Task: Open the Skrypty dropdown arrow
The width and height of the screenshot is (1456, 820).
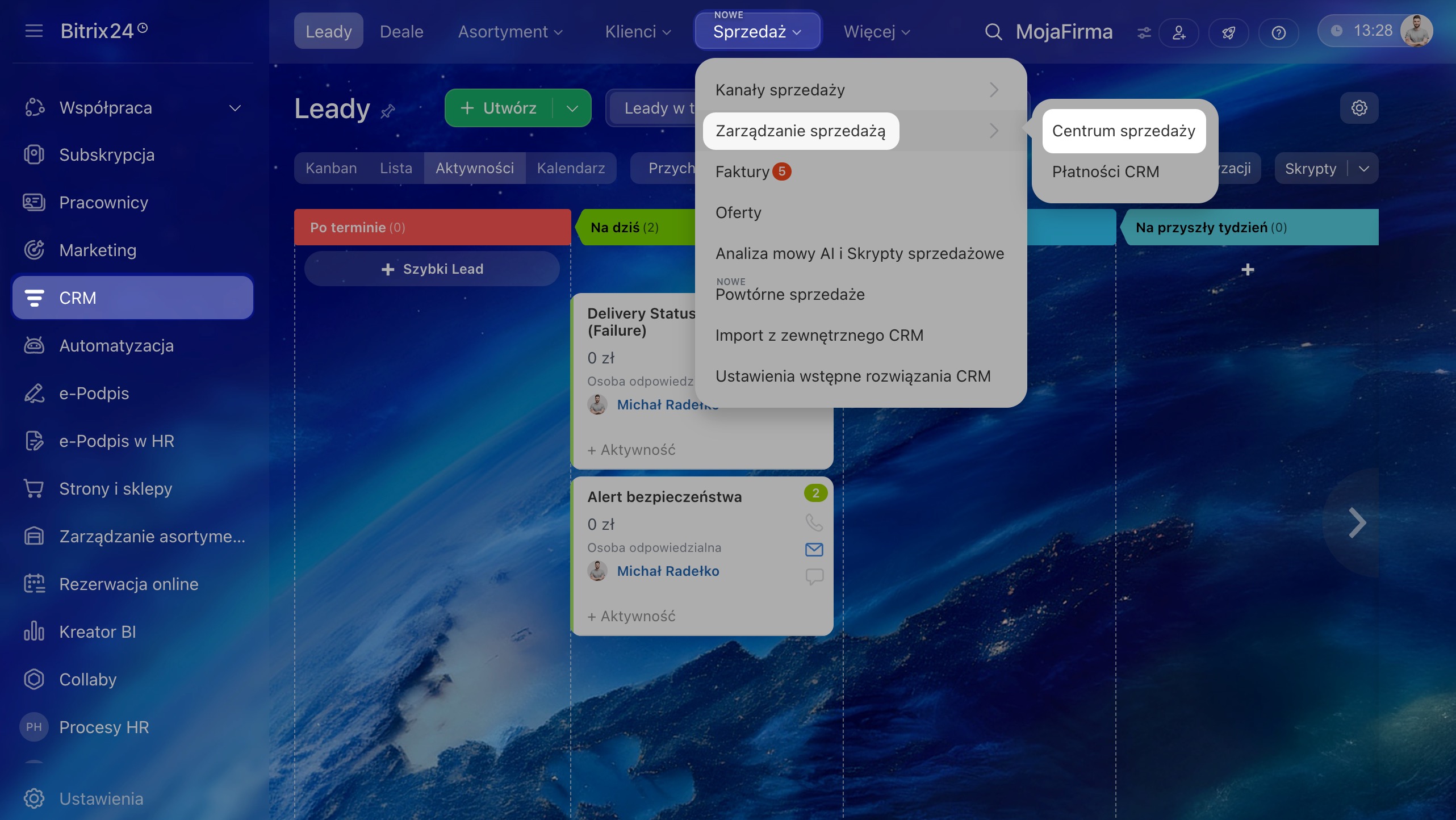Action: pyautogui.click(x=1364, y=169)
